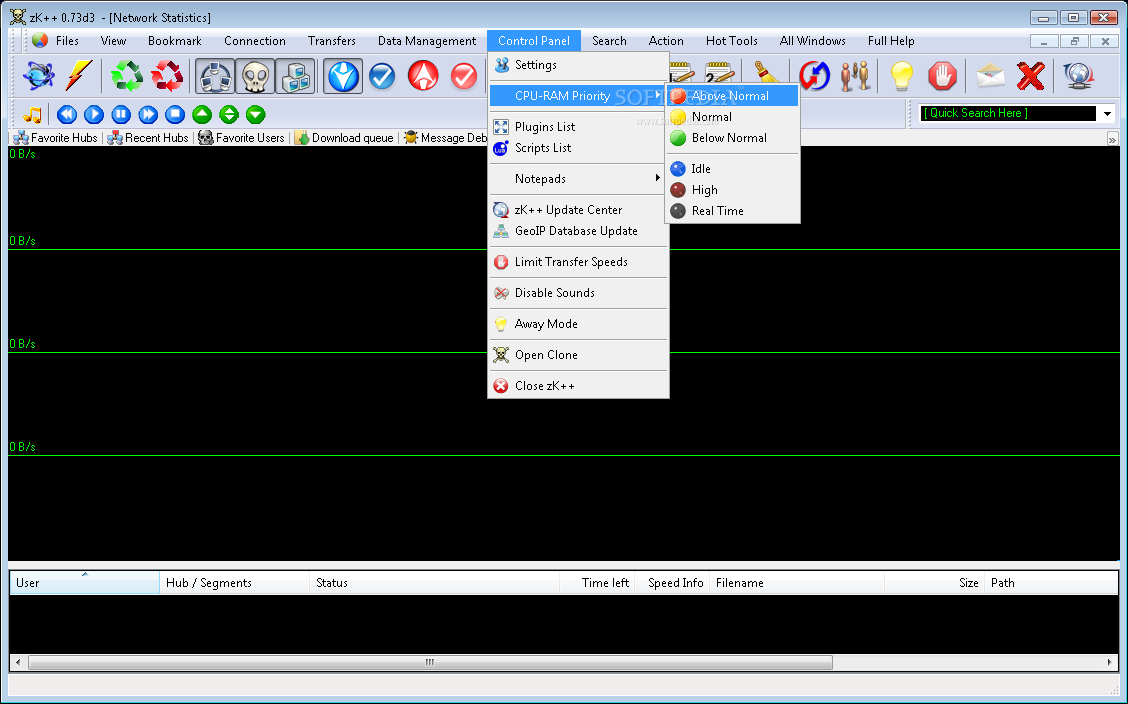Click the circular red-blue refresh arrows icon

coord(814,76)
